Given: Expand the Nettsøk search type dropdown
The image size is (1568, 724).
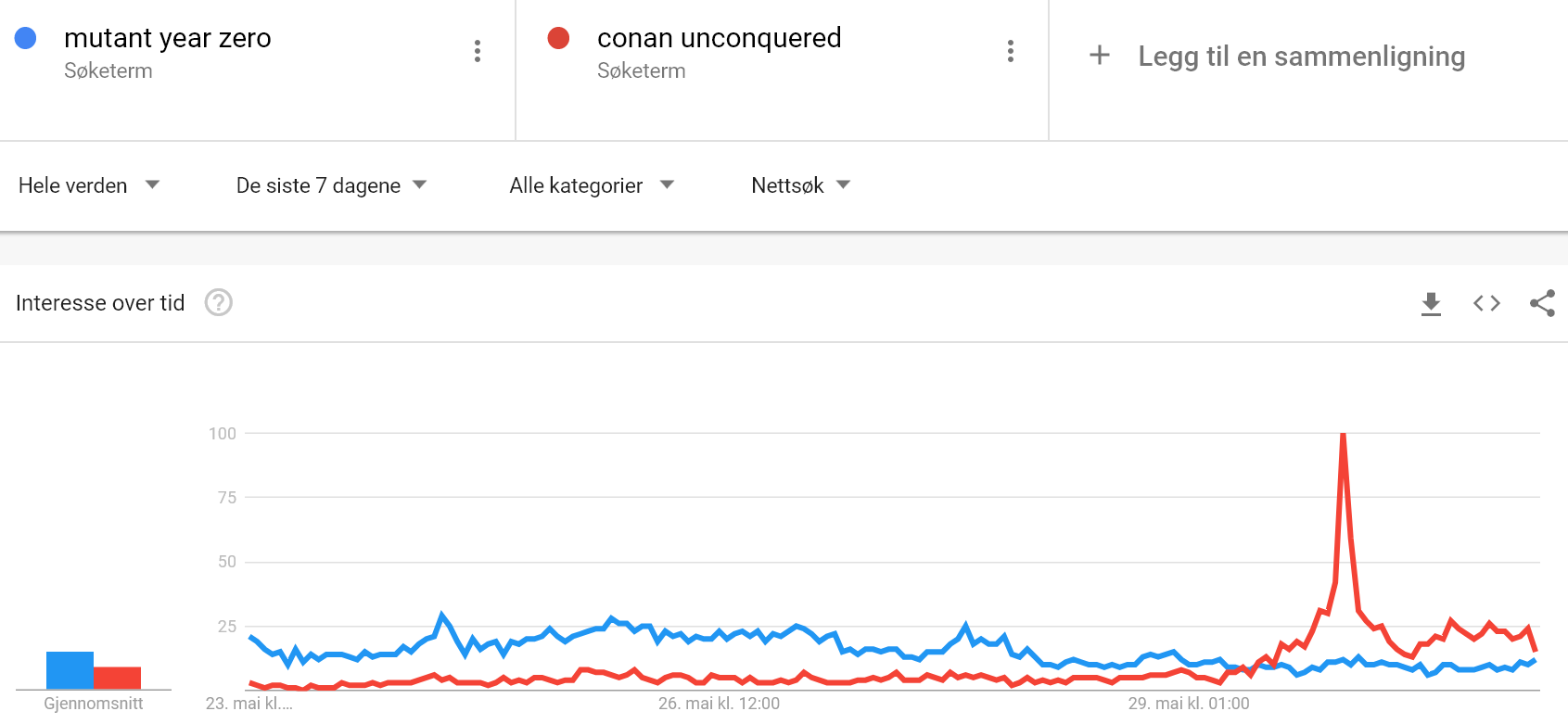Looking at the screenshot, I should [x=801, y=185].
